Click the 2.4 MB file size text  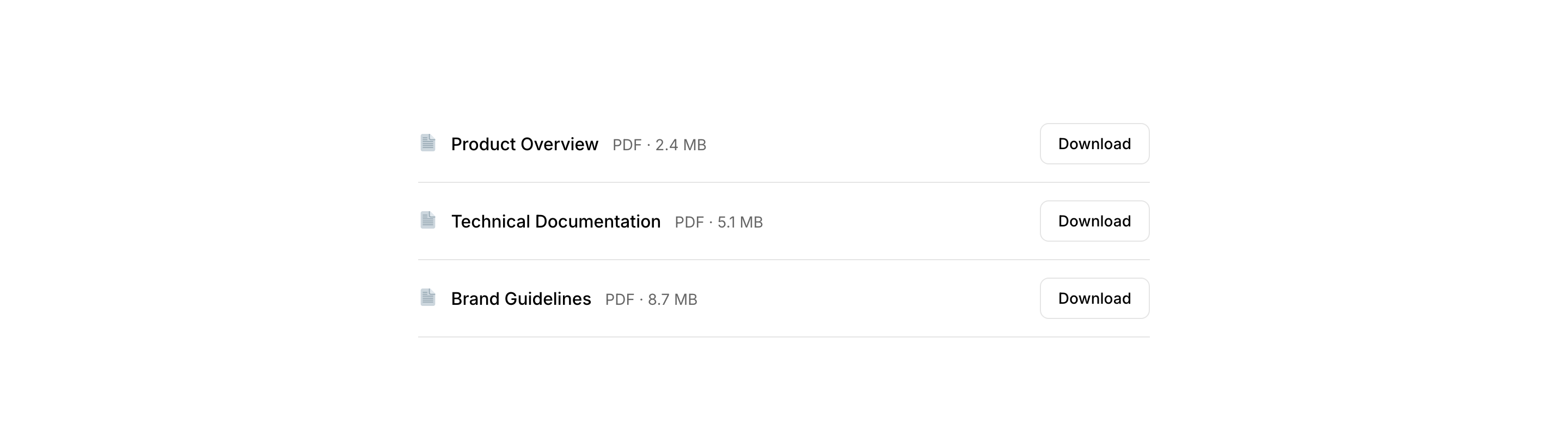tap(681, 145)
